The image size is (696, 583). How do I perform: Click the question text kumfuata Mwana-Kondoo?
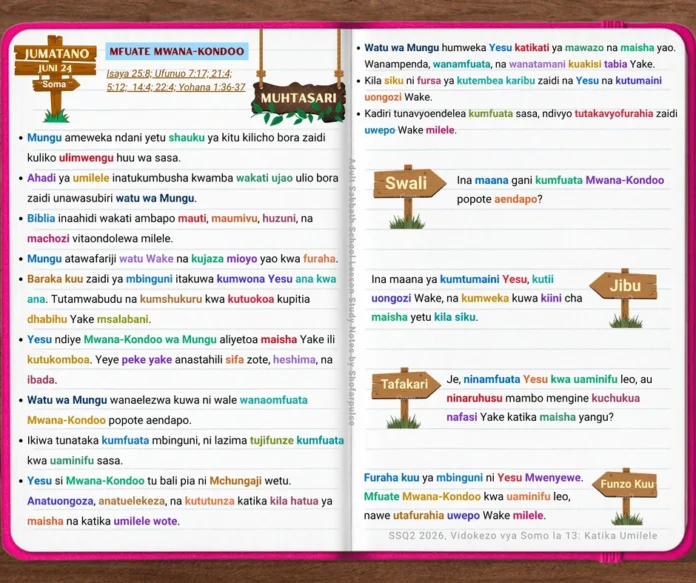[x=600, y=180]
